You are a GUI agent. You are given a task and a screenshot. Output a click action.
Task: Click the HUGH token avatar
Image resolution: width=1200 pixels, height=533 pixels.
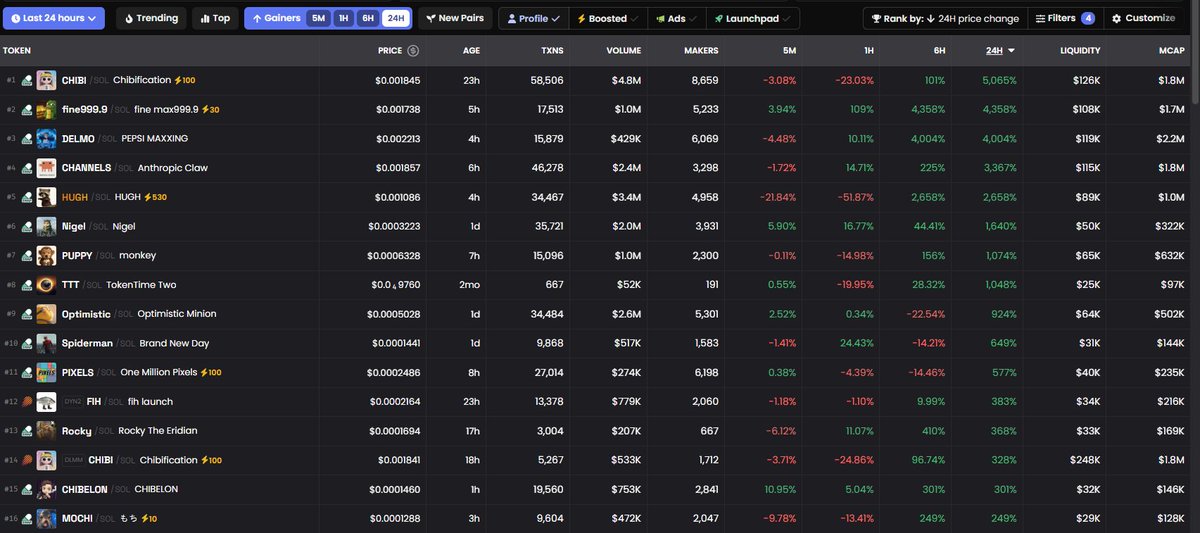[x=46, y=197]
